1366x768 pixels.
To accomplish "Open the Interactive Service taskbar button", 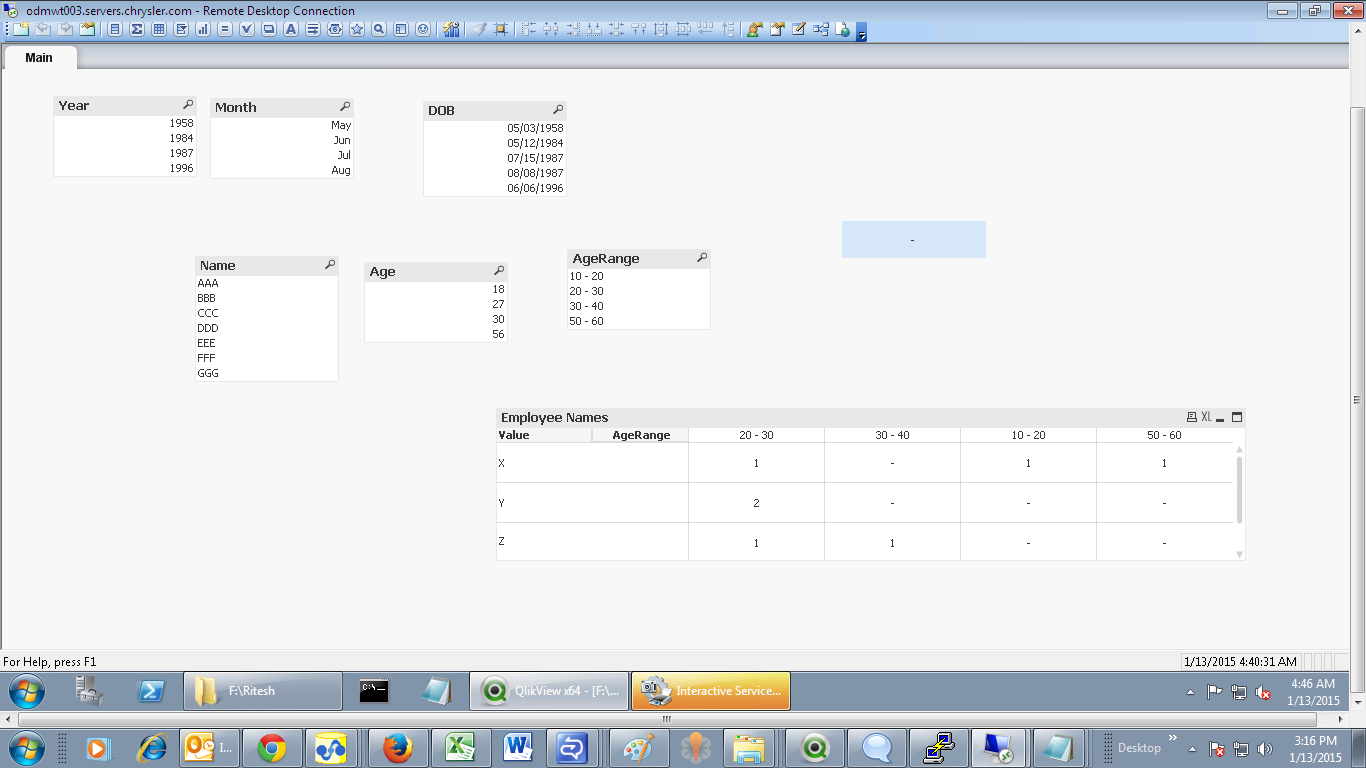I will click(711, 691).
